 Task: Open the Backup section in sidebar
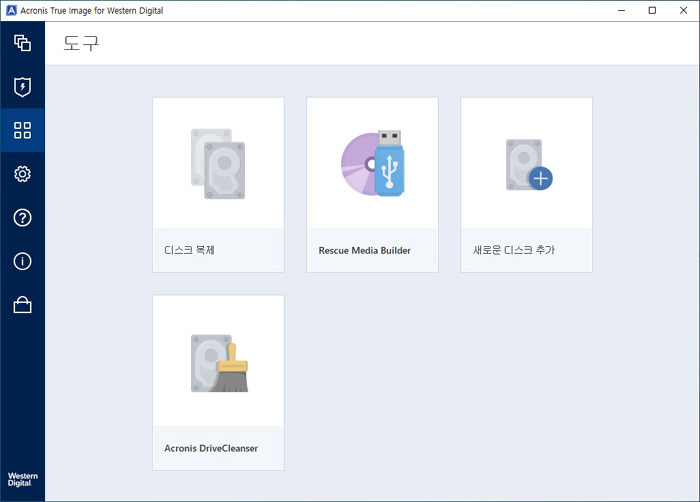[22, 43]
